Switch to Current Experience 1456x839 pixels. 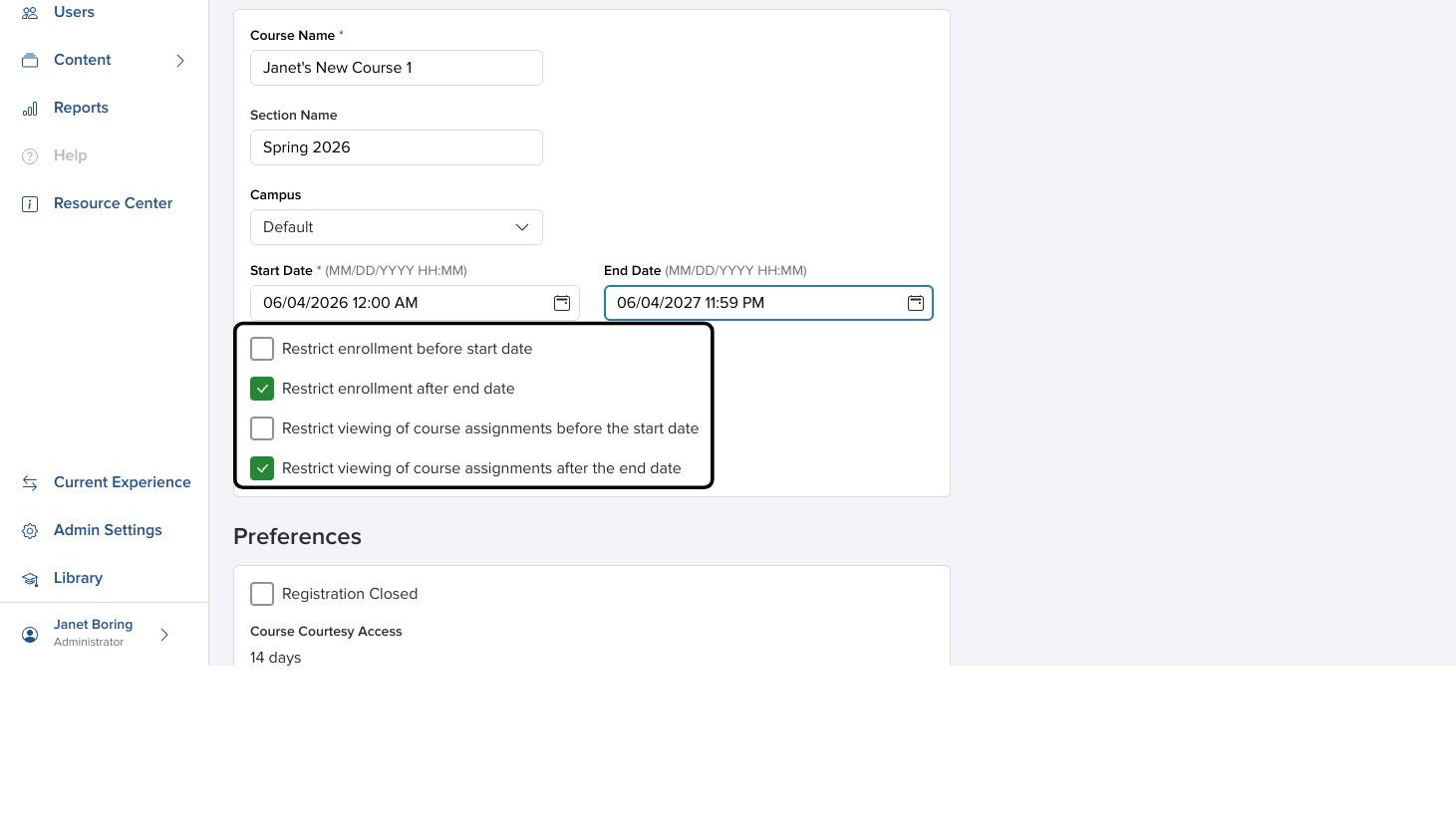(122, 482)
